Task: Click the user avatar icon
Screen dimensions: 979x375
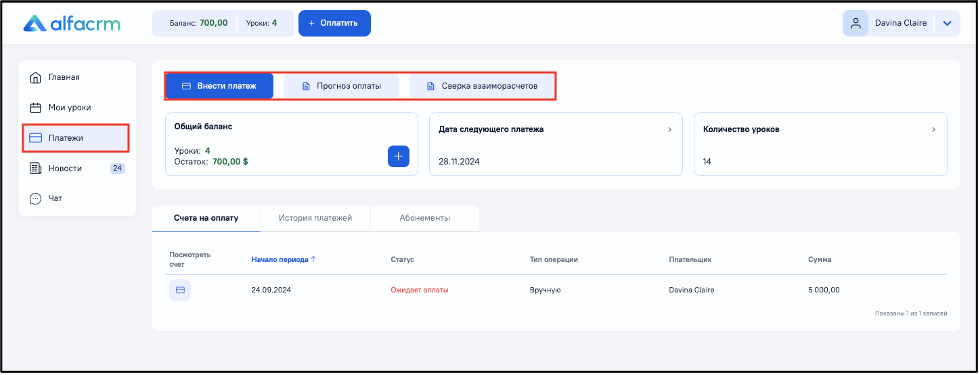Action: pos(855,24)
